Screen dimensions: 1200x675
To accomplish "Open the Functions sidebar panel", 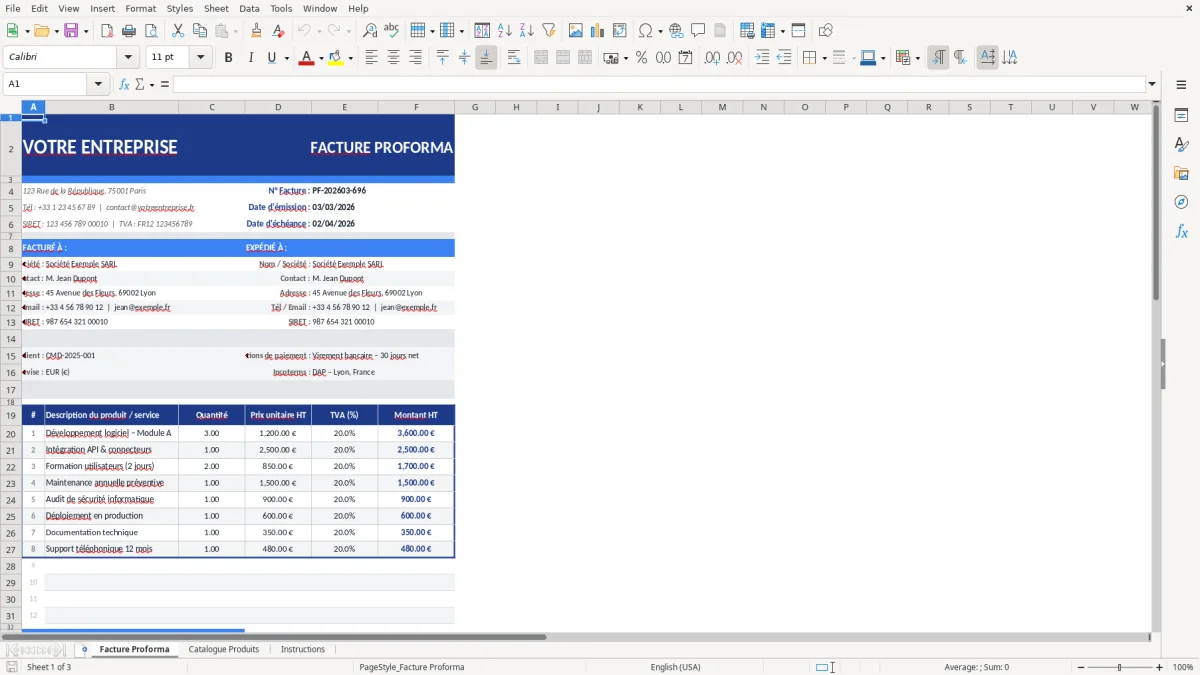I will pos(1182,231).
